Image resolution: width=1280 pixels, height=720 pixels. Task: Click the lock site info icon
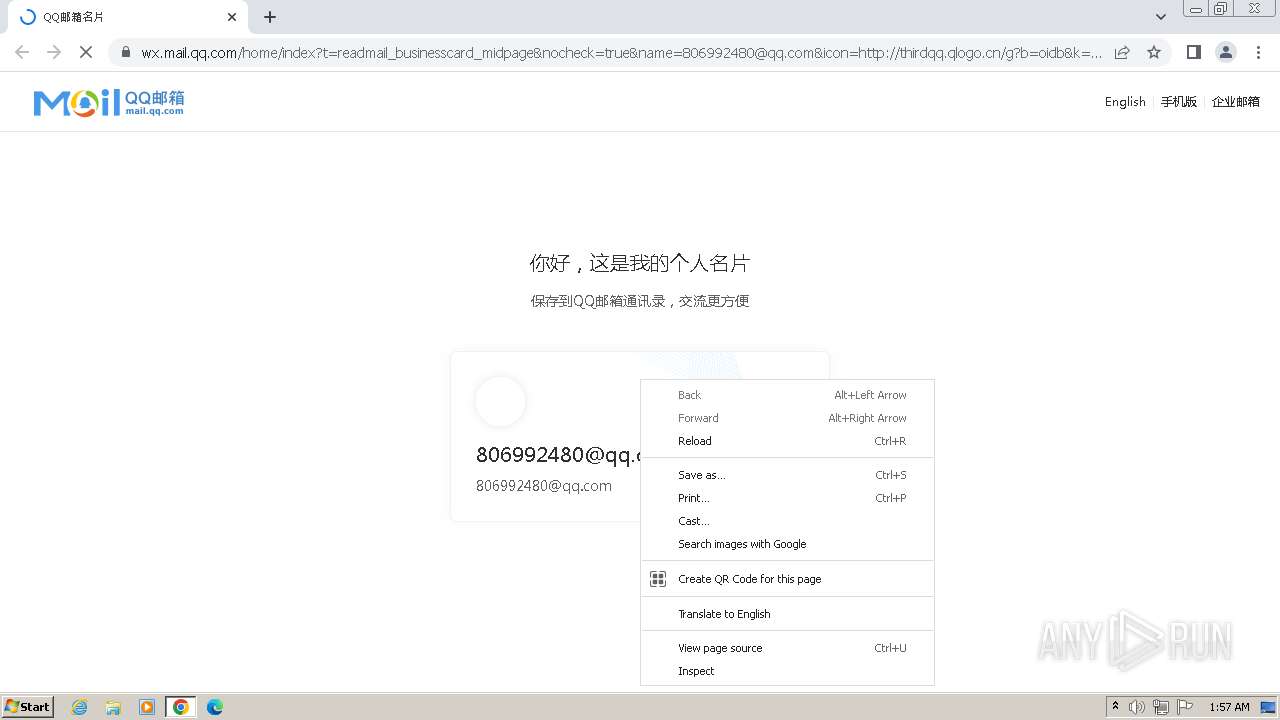pos(125,52)
